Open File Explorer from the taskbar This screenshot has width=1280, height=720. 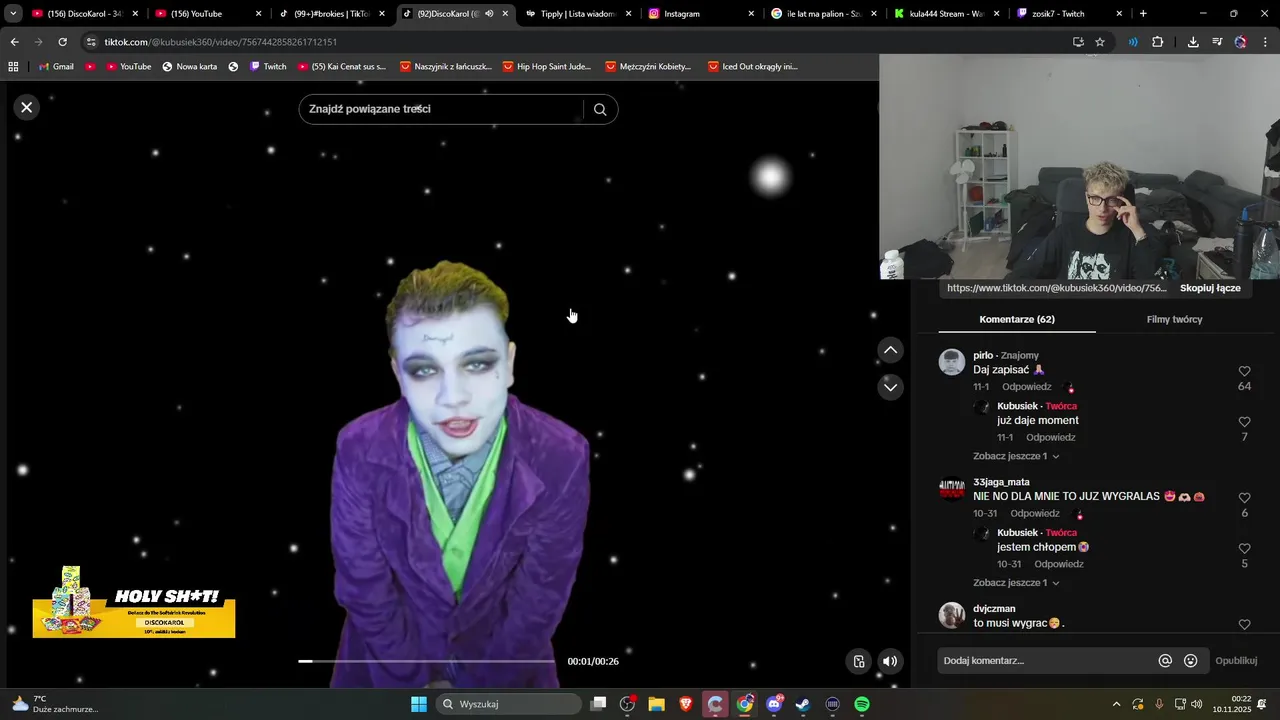(657, 704)
